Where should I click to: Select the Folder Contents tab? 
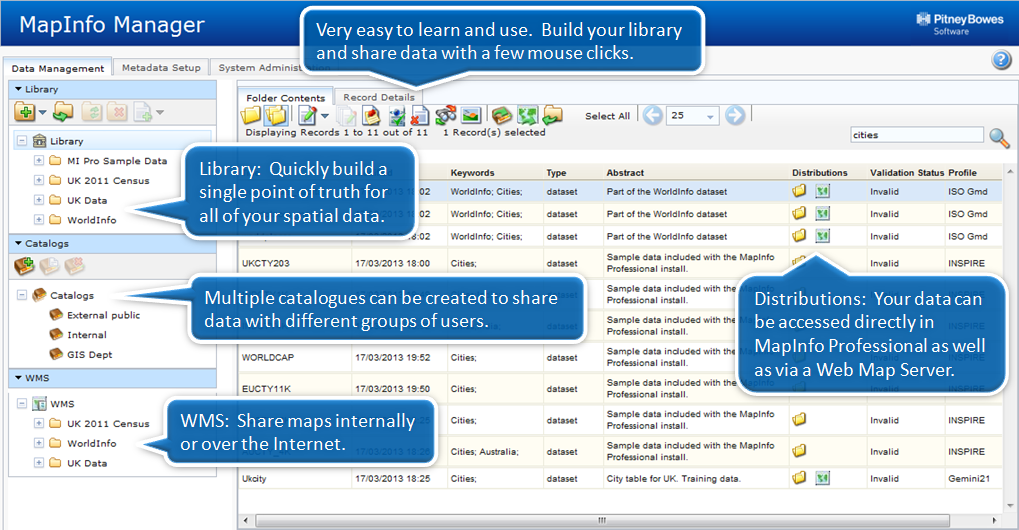point(285,97)
